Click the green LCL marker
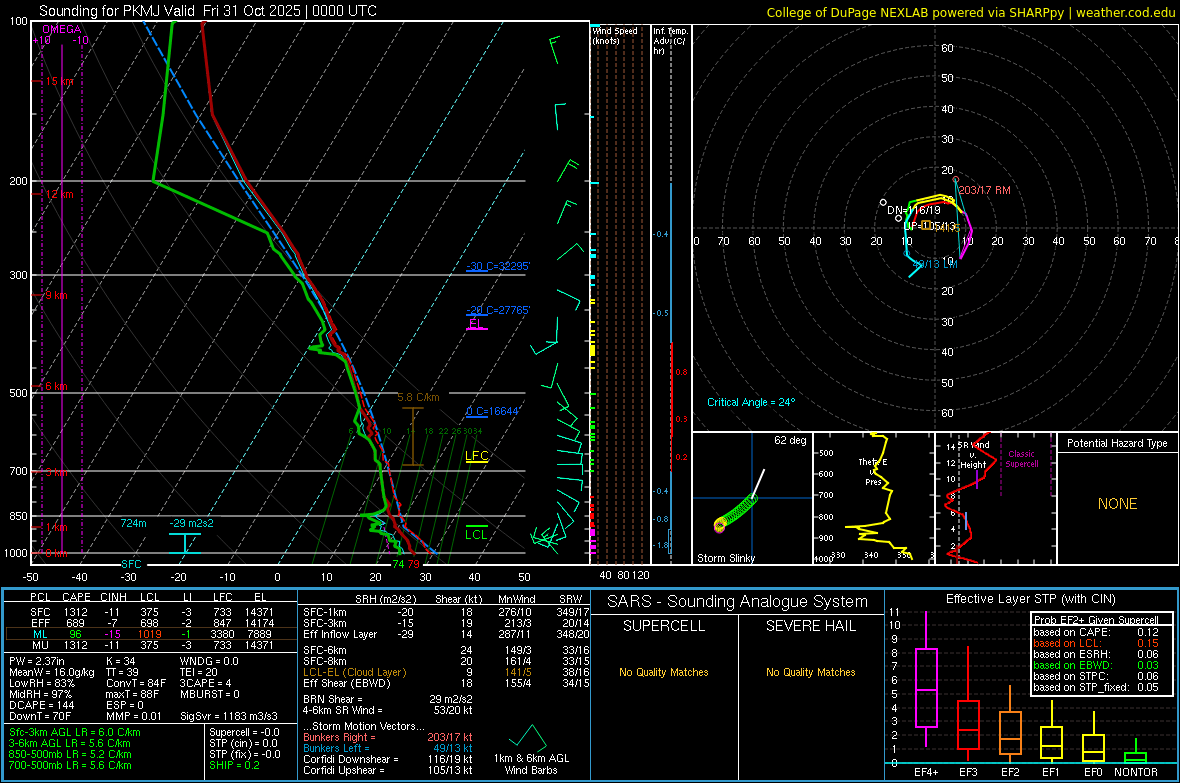 [476, 535]
